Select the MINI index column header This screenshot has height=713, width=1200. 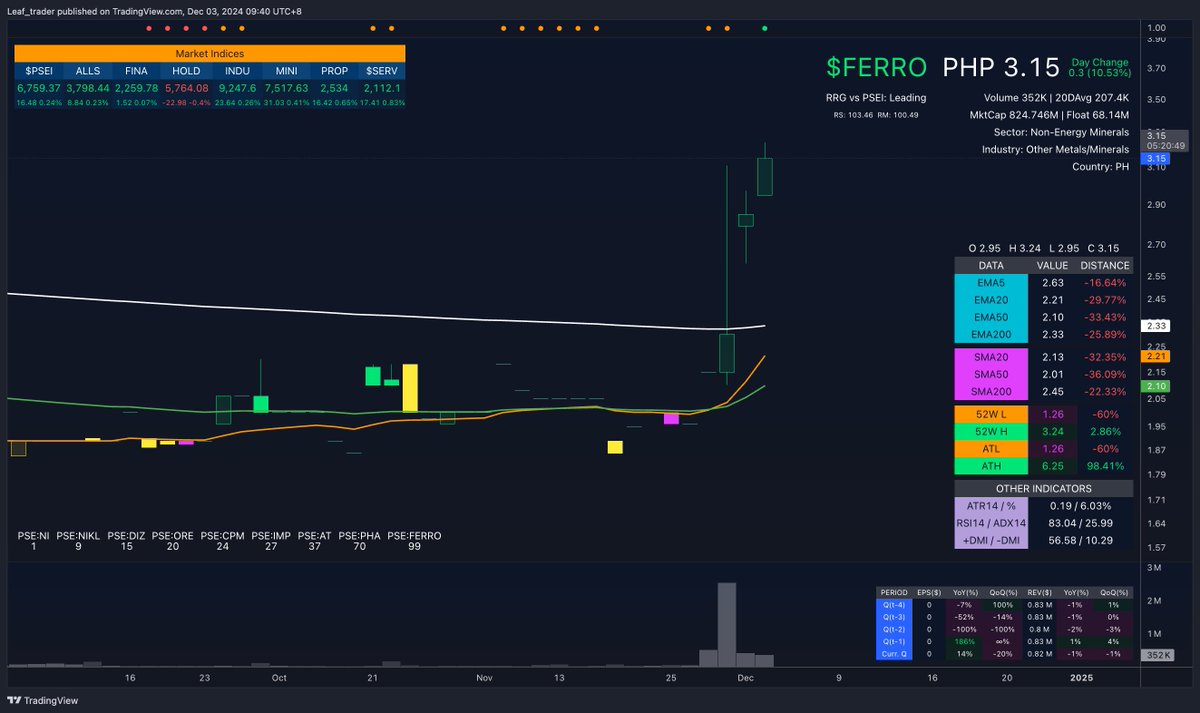pyautogui.click(x=286, y=71)
